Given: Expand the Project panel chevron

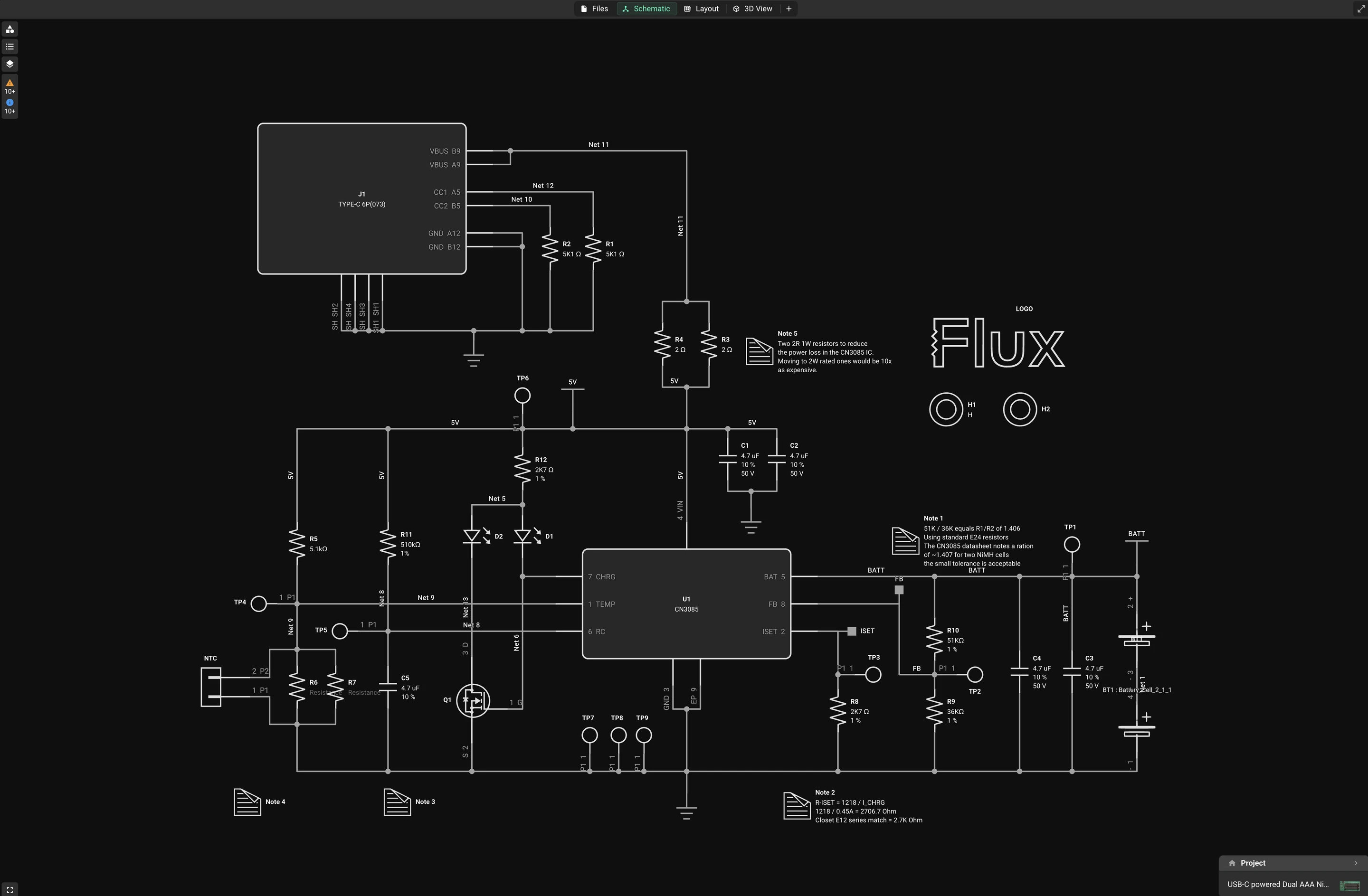Looking at the screenshot, I should 1356,863.
